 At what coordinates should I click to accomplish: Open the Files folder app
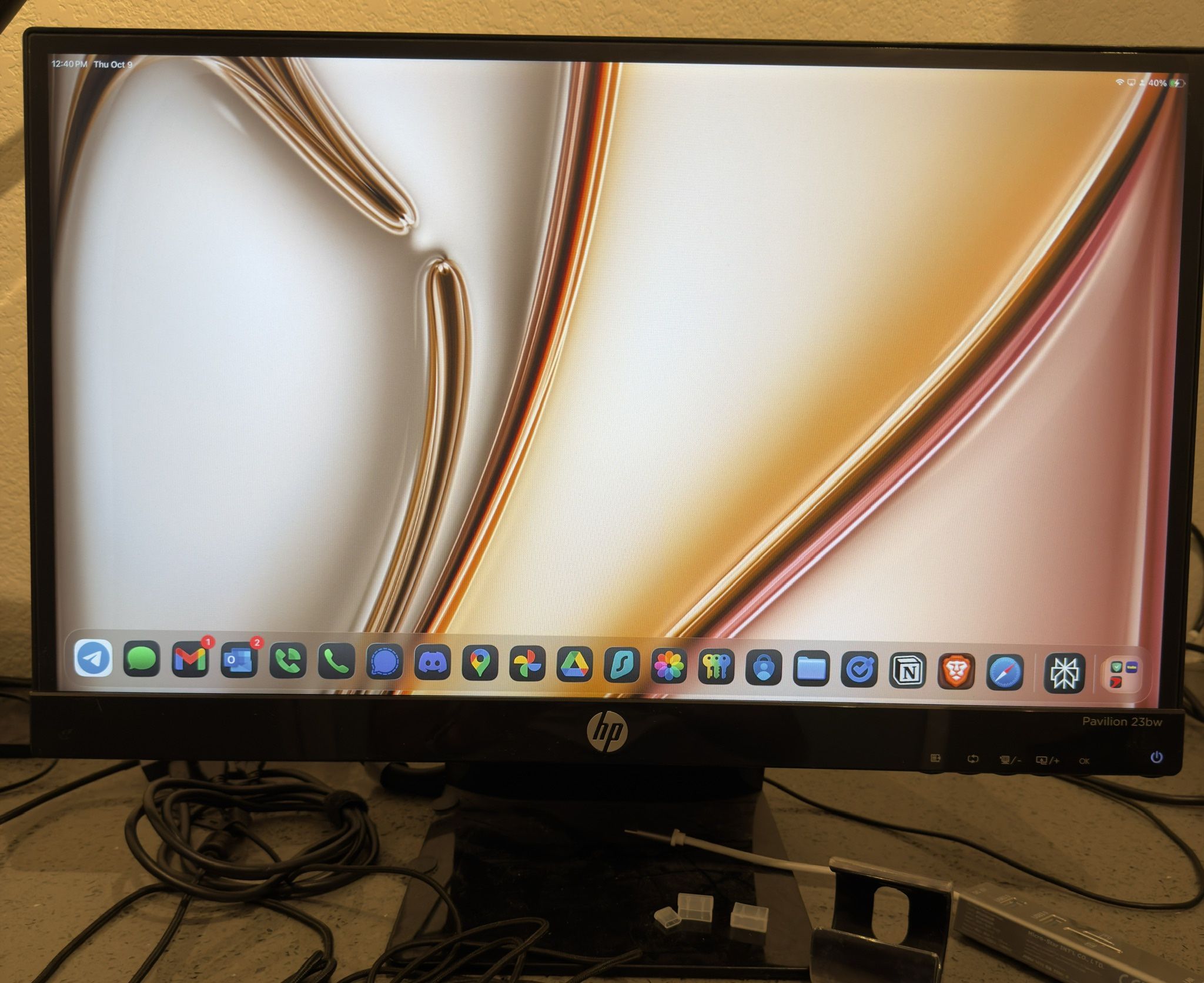point(811,669)
